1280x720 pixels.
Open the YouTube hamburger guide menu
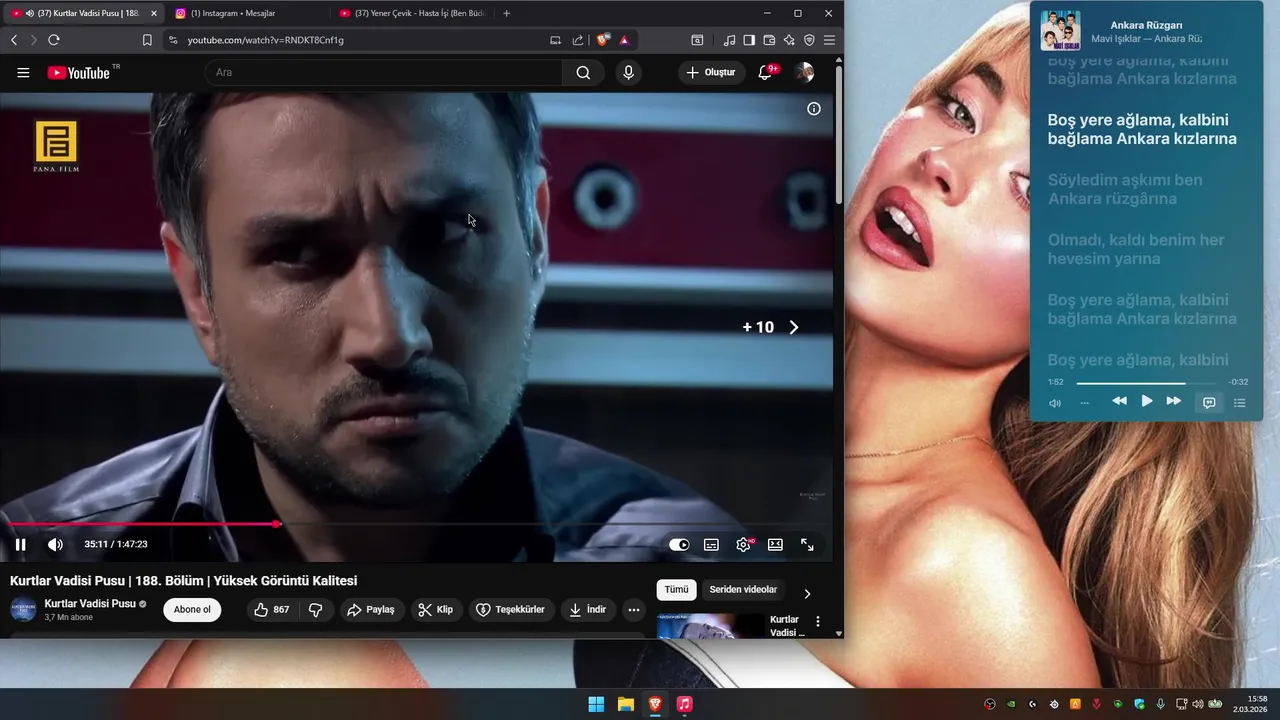coord(23,72)
